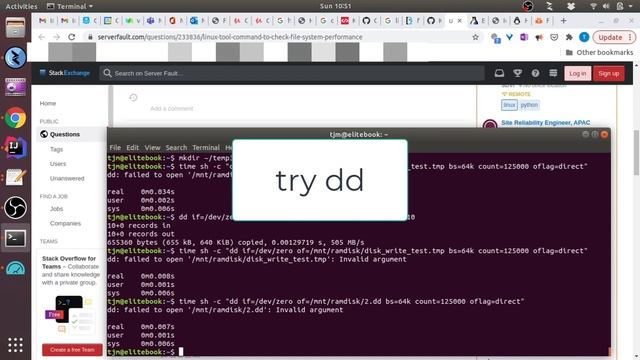Click the volume icon in top bar
The width and height of the screenshot is (640, 360).
coord(606,6)
